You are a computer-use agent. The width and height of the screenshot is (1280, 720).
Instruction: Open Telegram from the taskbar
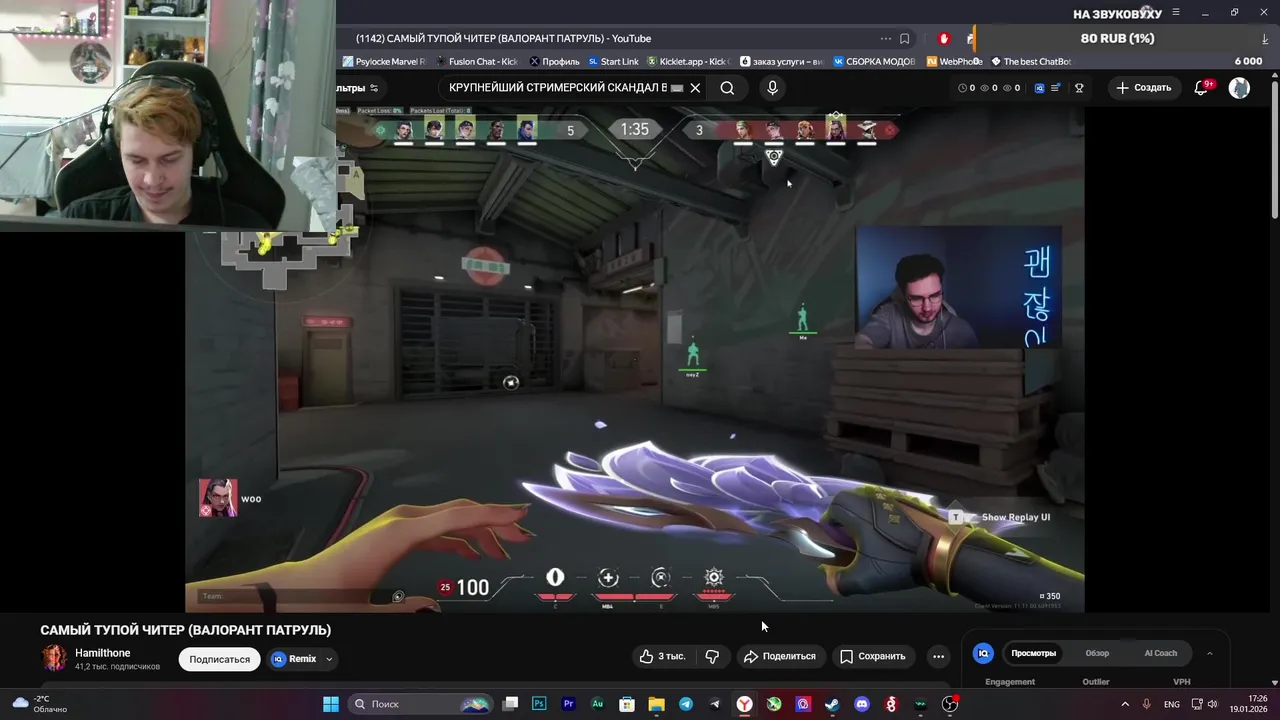click(686, 704)
